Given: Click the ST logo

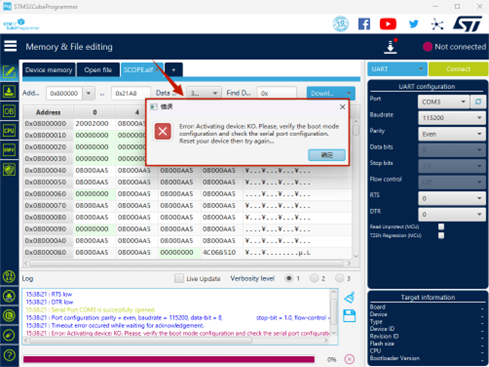Looking at the screenshot, I should coord(468,24).
